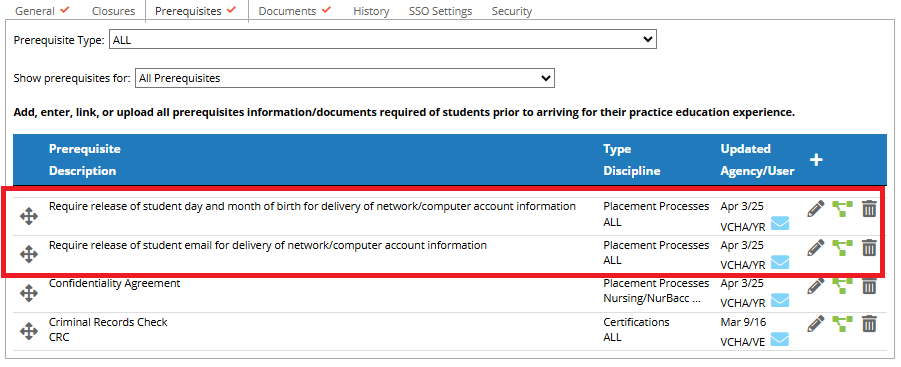Image resolution: width=901 pixels, height=367 pixels.
Task: Select birth date release prerequisite text
Action: (312, 206)
